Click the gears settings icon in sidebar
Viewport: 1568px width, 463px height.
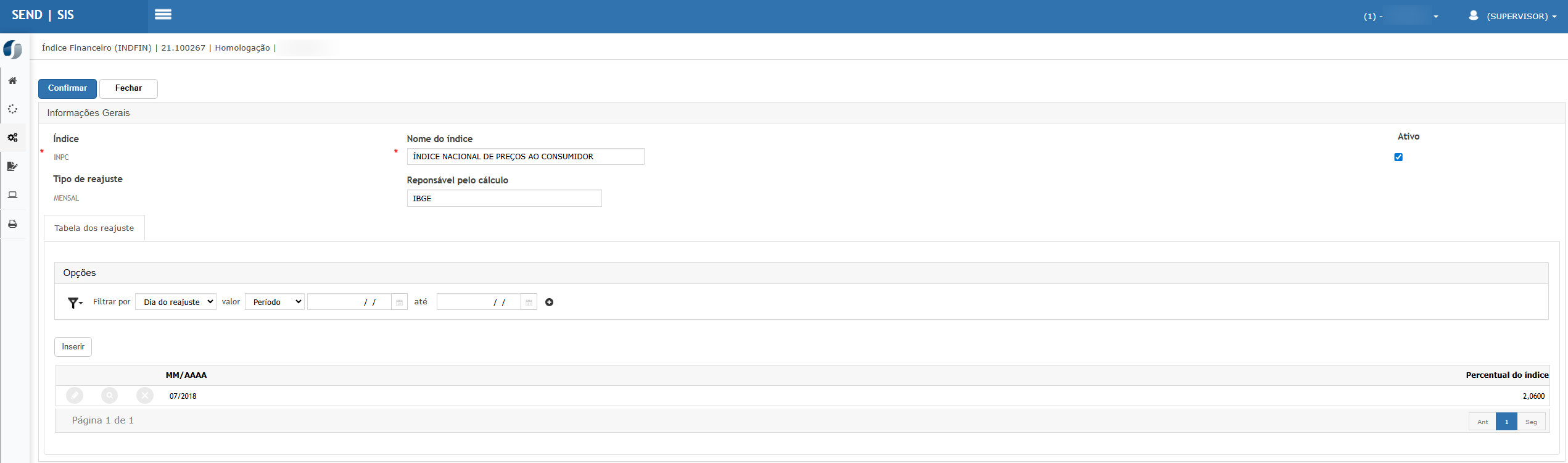click(x=12, y=138)
